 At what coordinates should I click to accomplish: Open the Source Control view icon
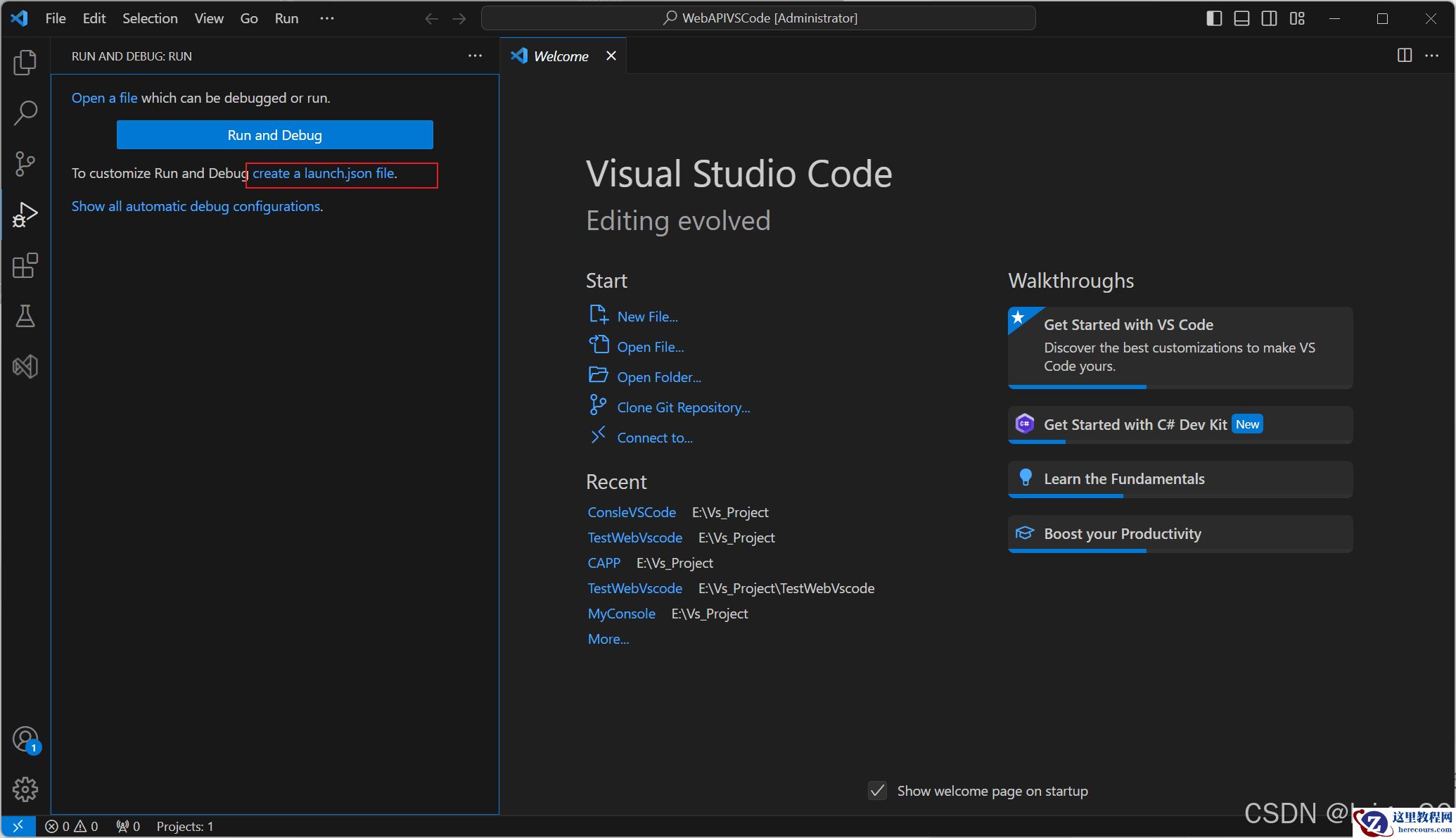pos(25,163)
